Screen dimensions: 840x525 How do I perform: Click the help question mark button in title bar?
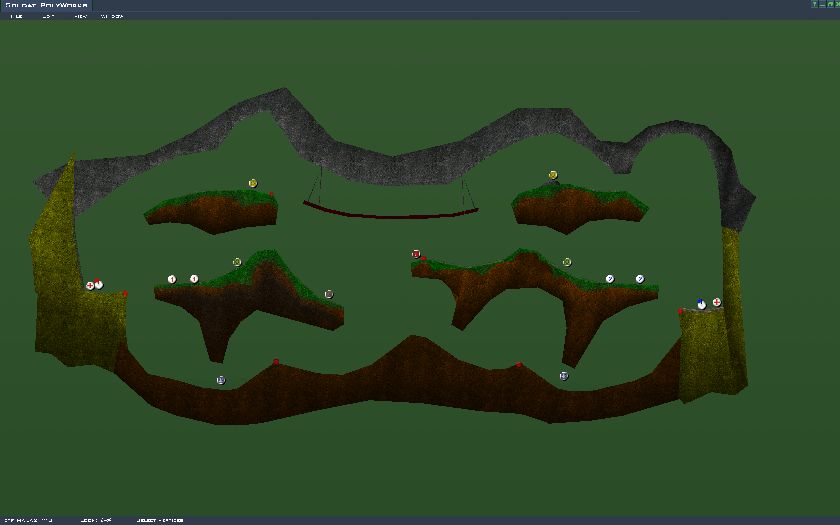[814, 5]
